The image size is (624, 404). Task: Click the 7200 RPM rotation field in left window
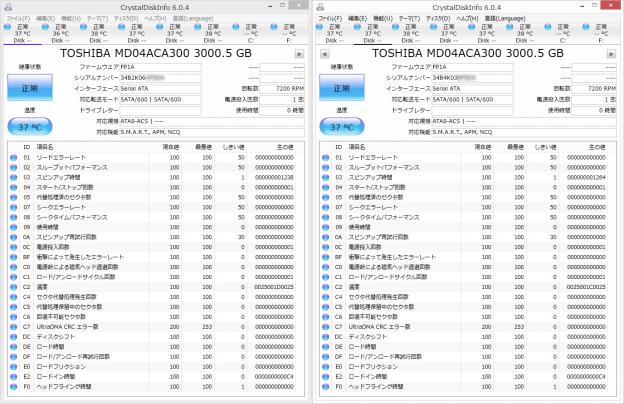coord(282,88)
